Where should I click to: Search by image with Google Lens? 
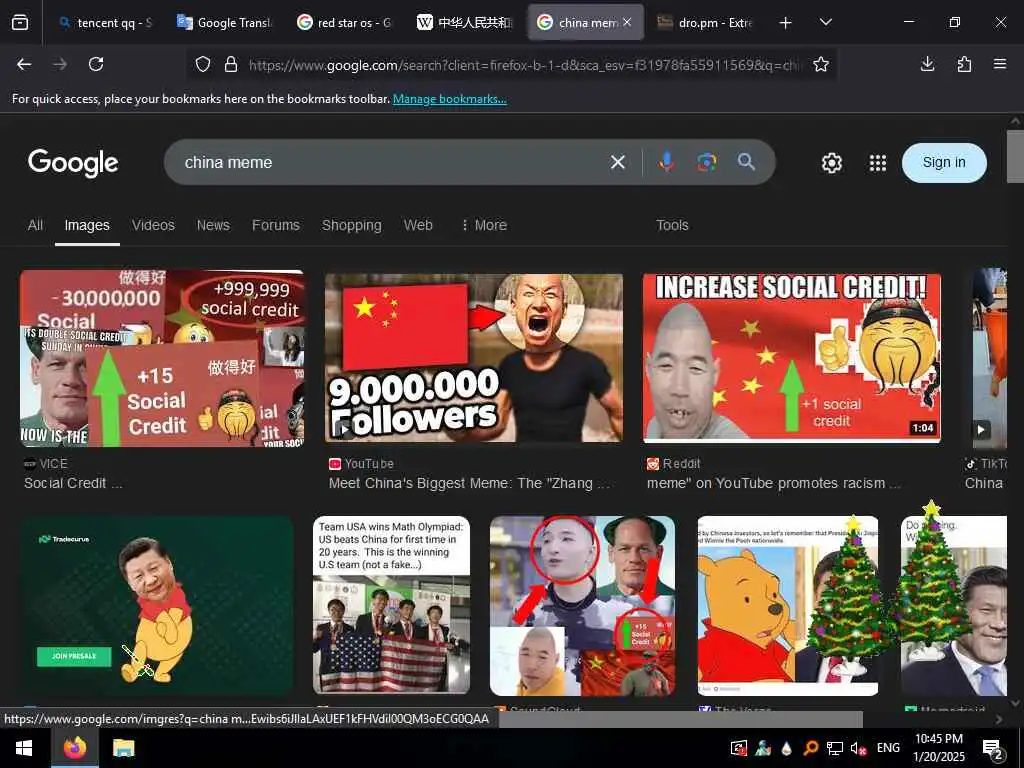(x=707, y=162)
